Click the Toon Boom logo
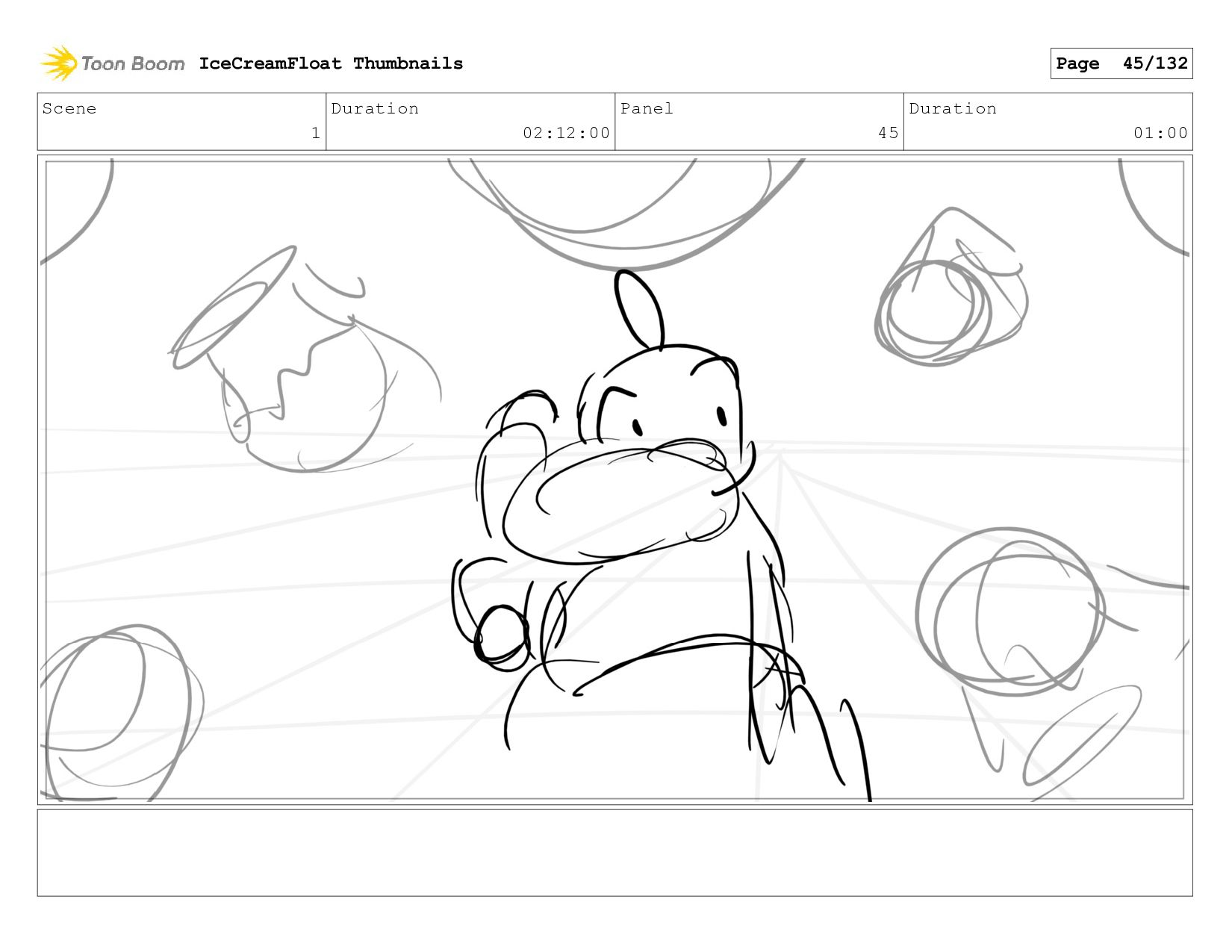Viewport: 1232px width, 952px height. 112,63
